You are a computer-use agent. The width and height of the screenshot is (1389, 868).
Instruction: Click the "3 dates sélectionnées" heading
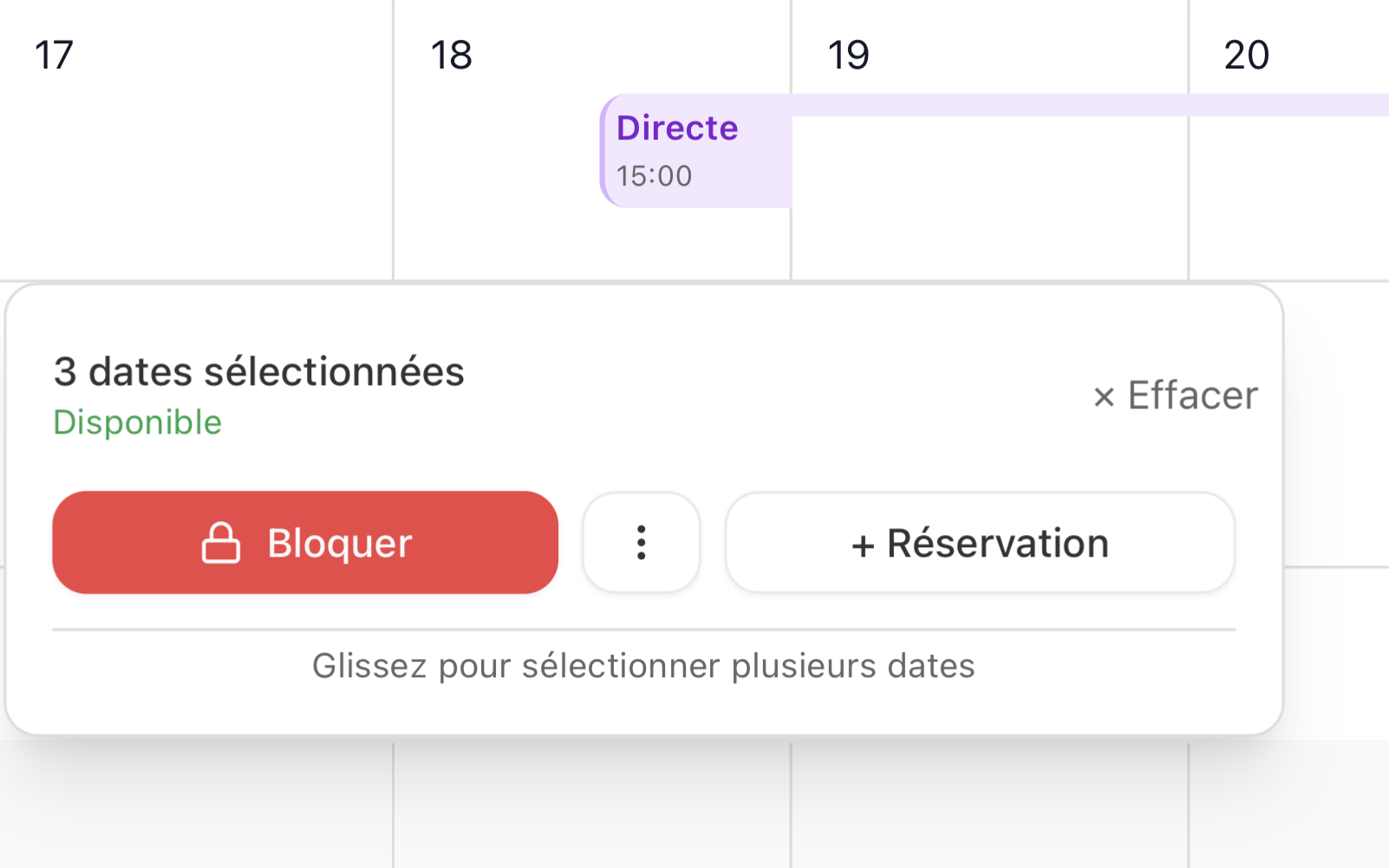[x=258, y=372]
